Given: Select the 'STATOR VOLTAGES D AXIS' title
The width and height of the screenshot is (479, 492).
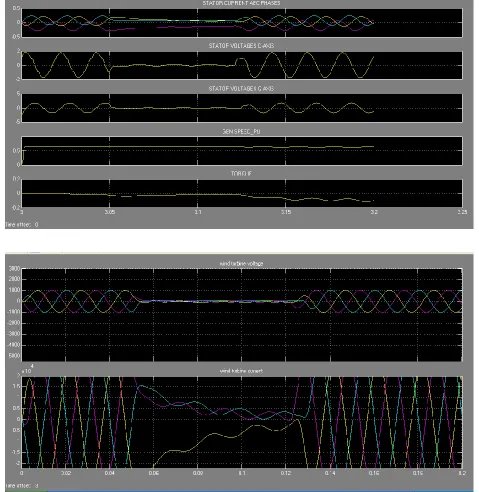Looking at the screenshot, I should point(241,46).
